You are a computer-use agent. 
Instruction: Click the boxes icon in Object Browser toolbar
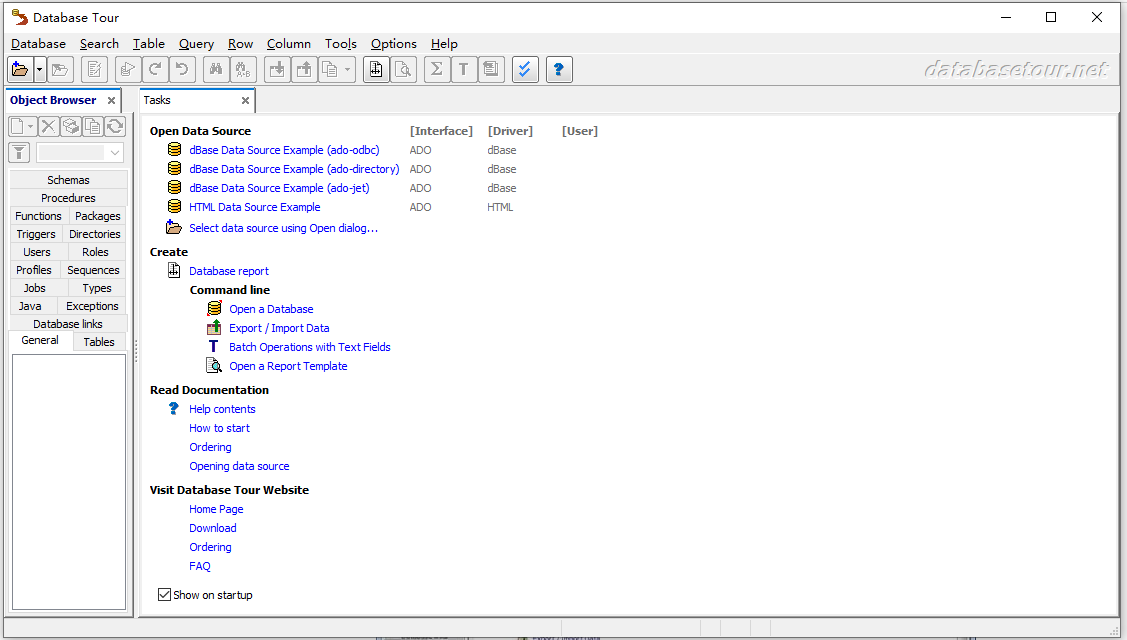70,127
